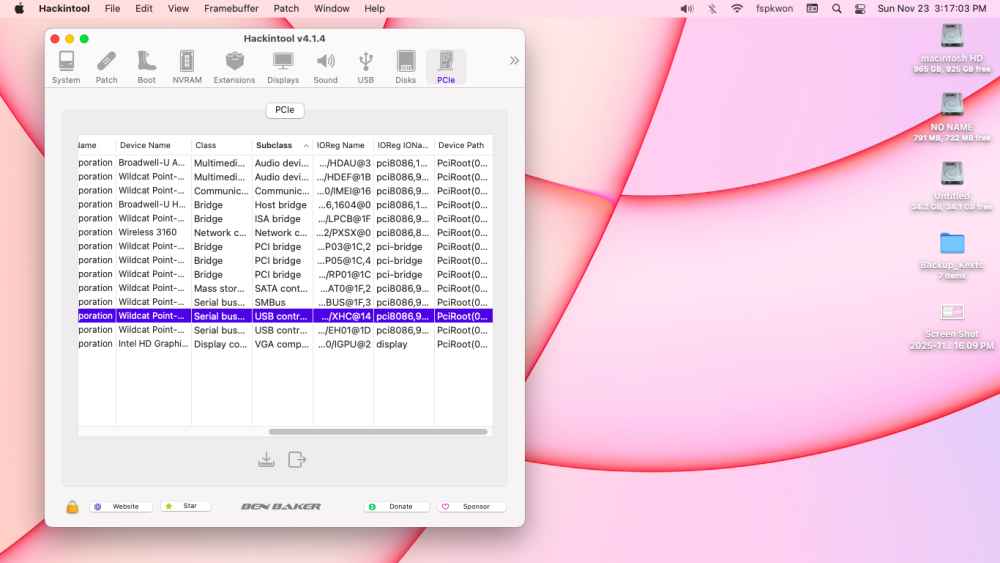Open the Apple menu
Image resolution: width=1000 pixels, height=563 pixels.
19,8
